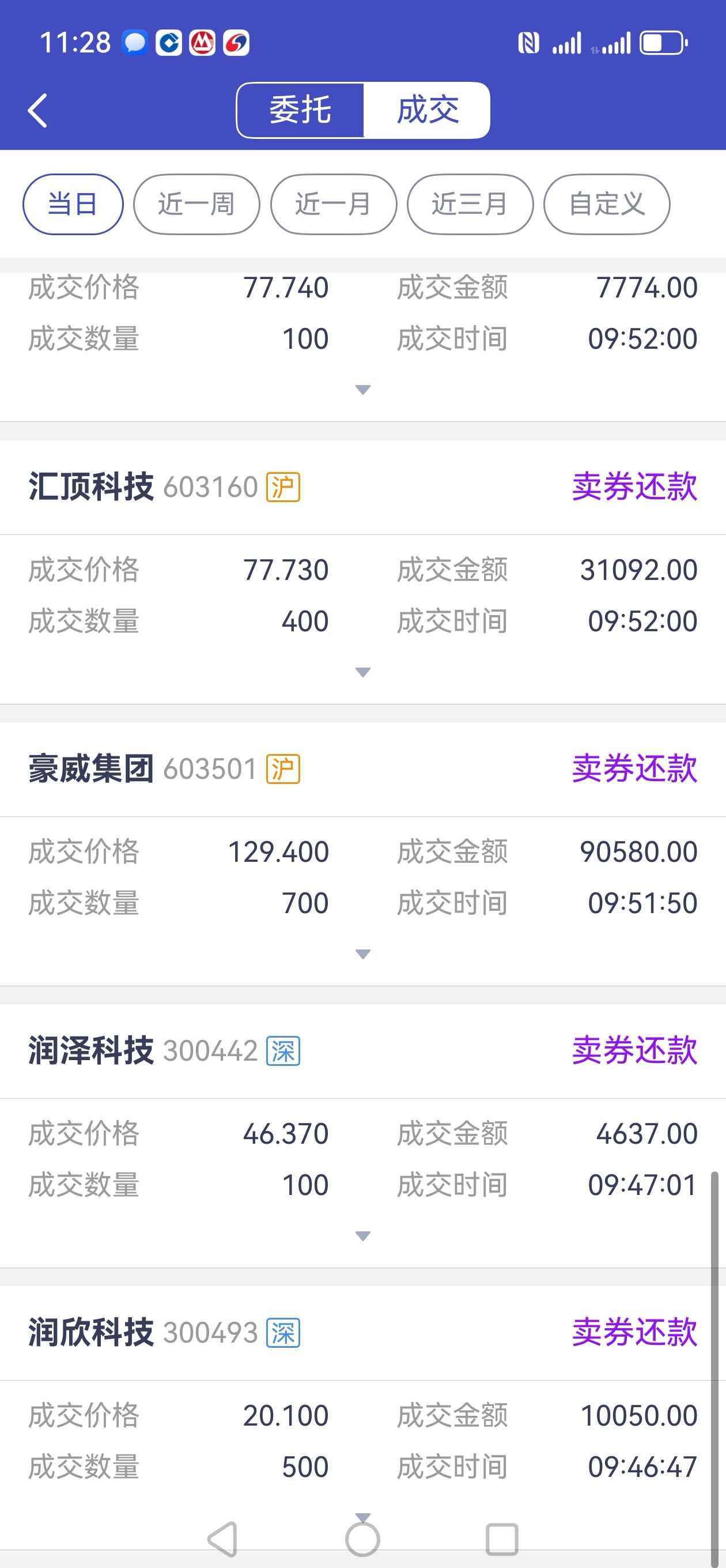Choose the 自定义 custom date range
Viewport: 726px width, 1568px height.
click(x=607, y=204)
